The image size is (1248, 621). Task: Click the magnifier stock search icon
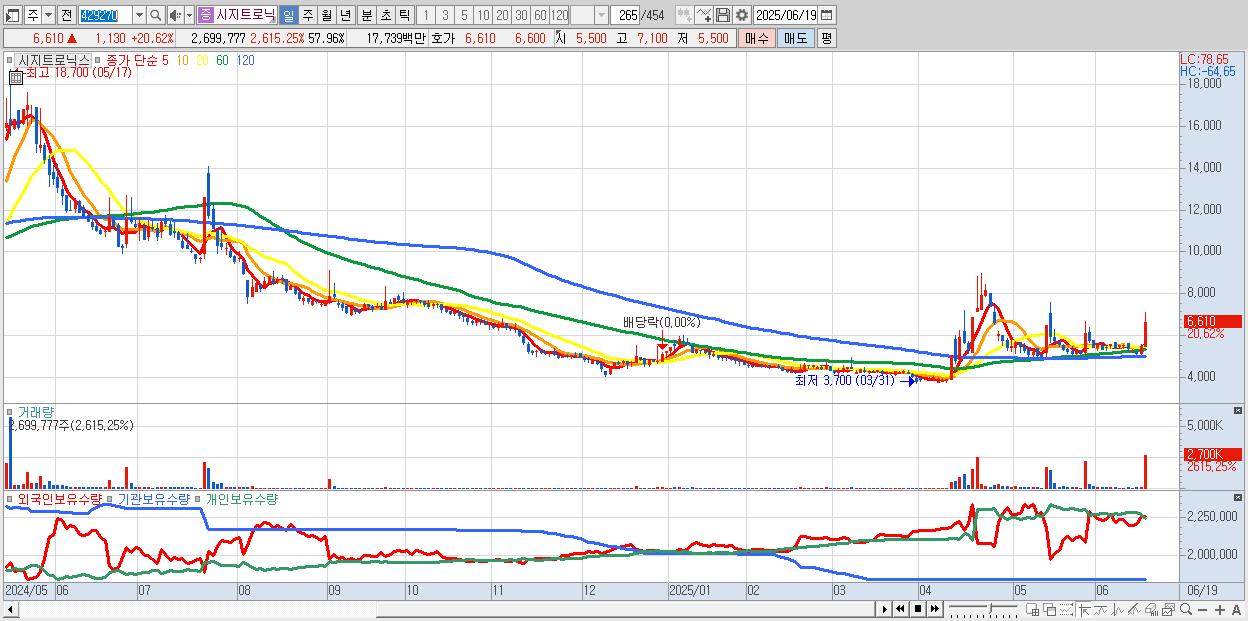click(155, 15)
